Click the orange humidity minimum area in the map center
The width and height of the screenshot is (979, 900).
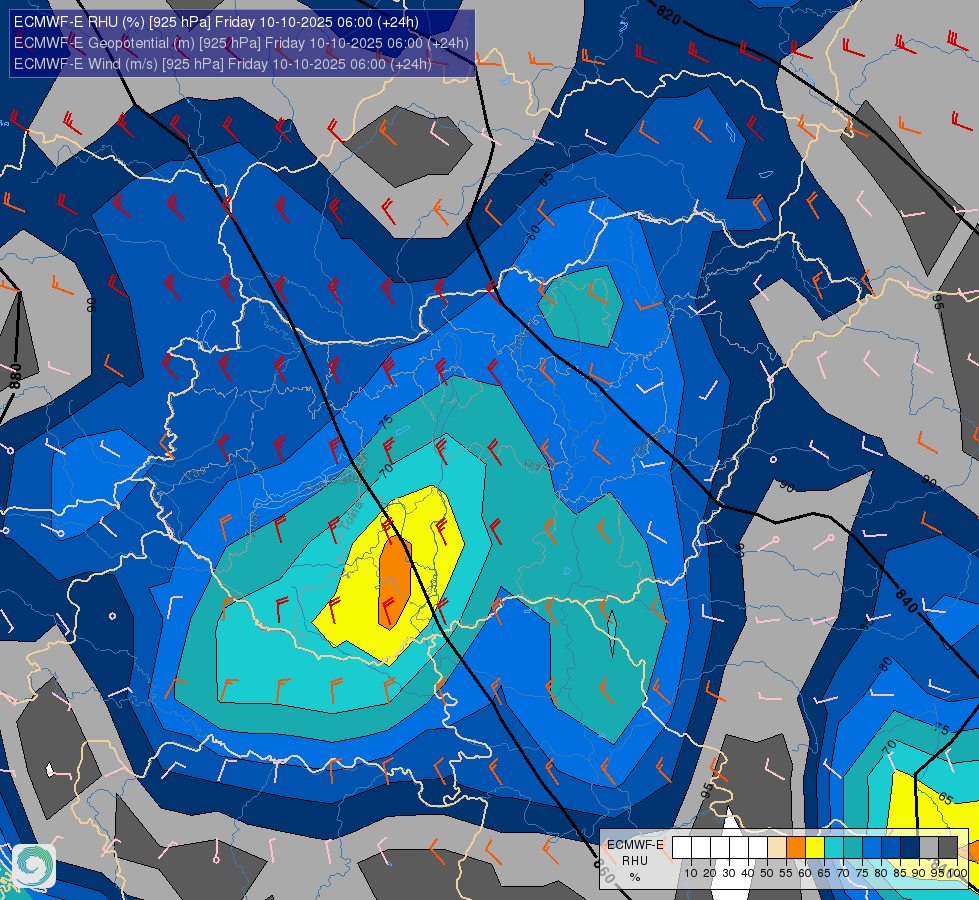395,582
